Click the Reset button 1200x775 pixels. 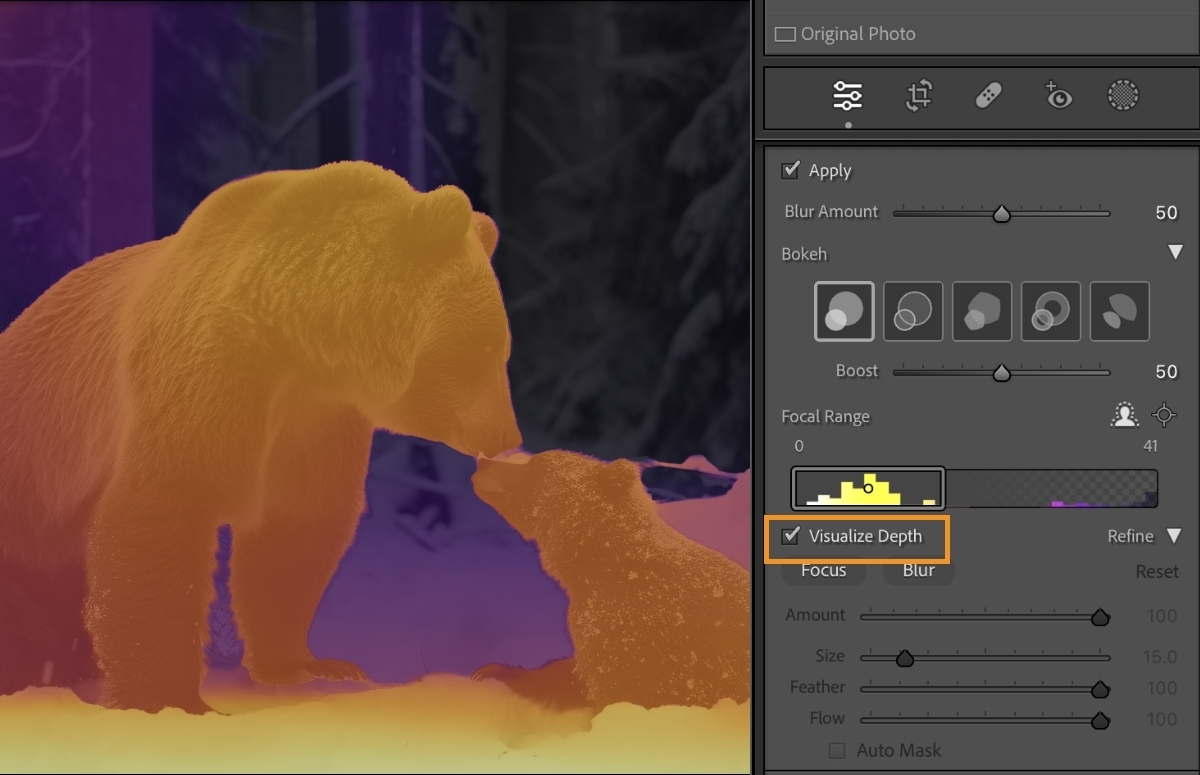[1156, 571]
